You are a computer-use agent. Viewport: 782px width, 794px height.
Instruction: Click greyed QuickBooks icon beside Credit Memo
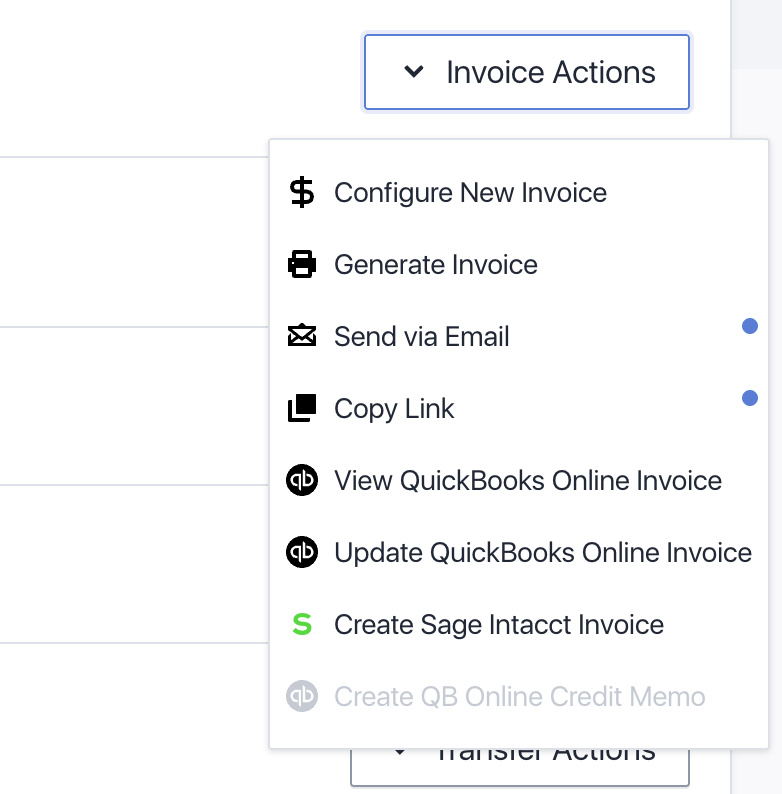click(x=301, y=697)
